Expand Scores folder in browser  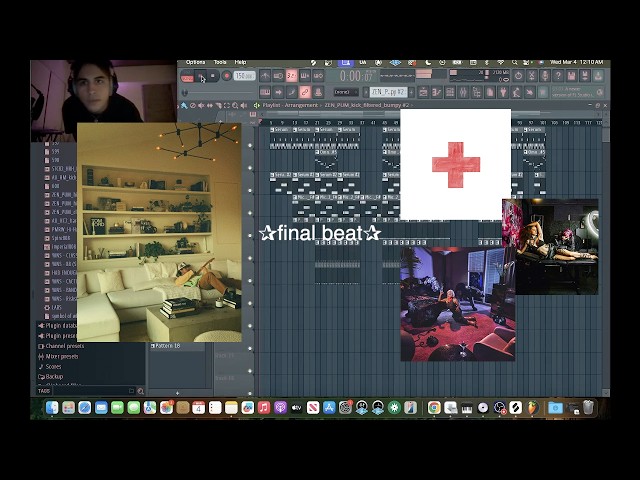coord(49,367)
